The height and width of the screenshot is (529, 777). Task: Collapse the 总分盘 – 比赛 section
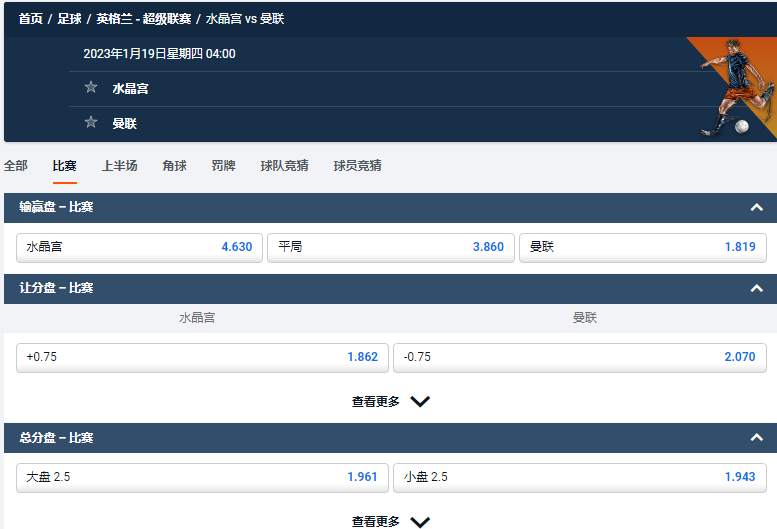(756, 437)
